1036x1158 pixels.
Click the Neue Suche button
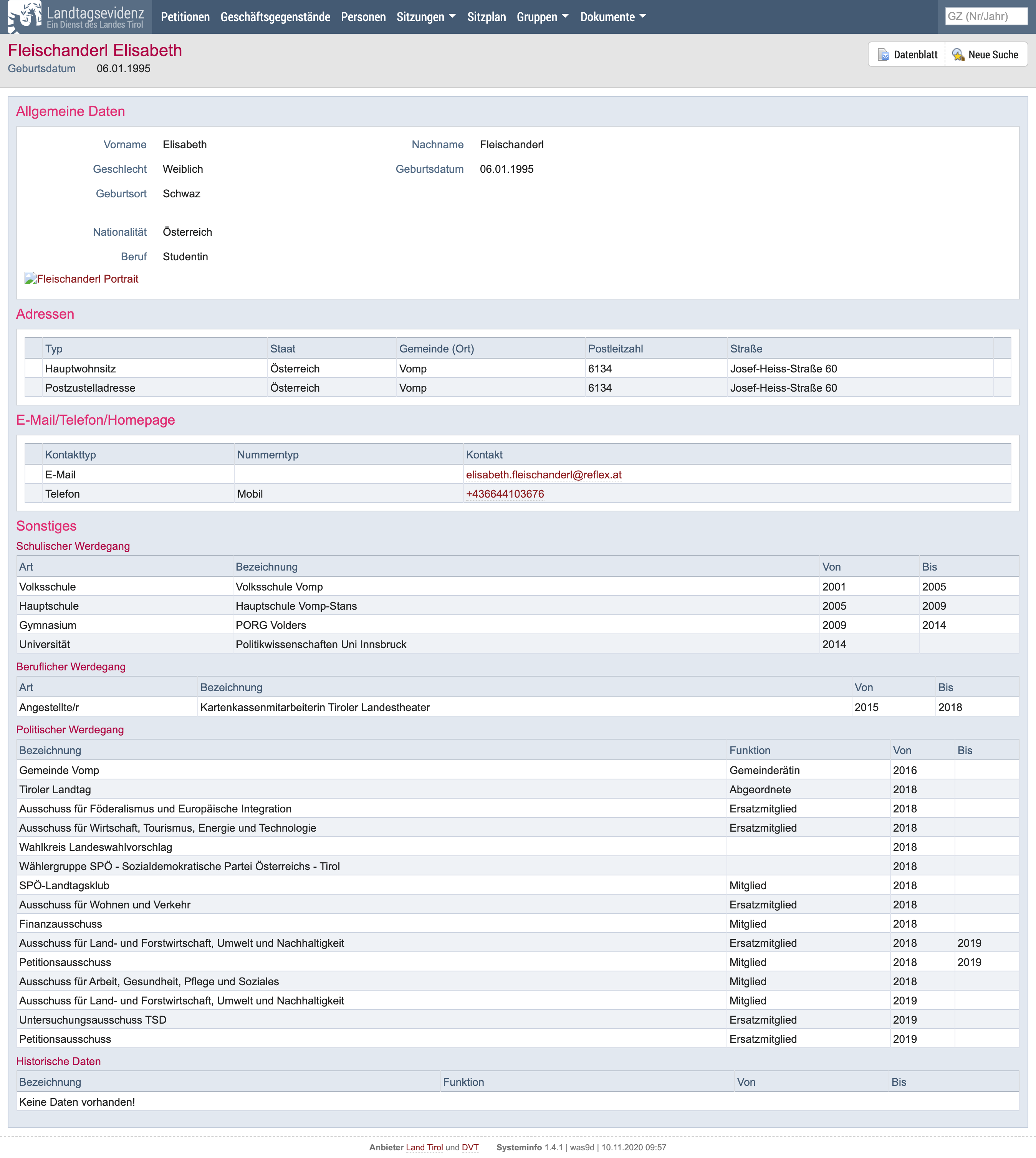pos(986,55)
